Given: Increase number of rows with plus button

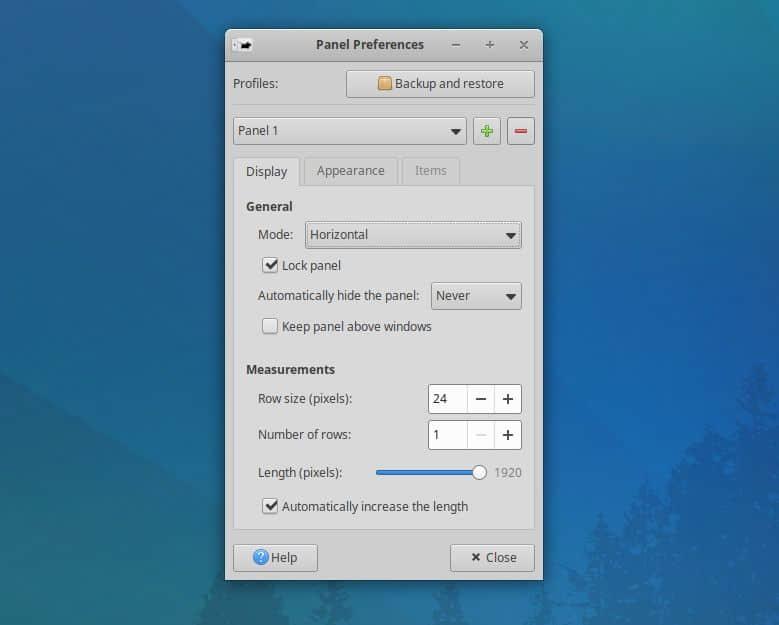Looking at the screenshot, I should 508,435.
